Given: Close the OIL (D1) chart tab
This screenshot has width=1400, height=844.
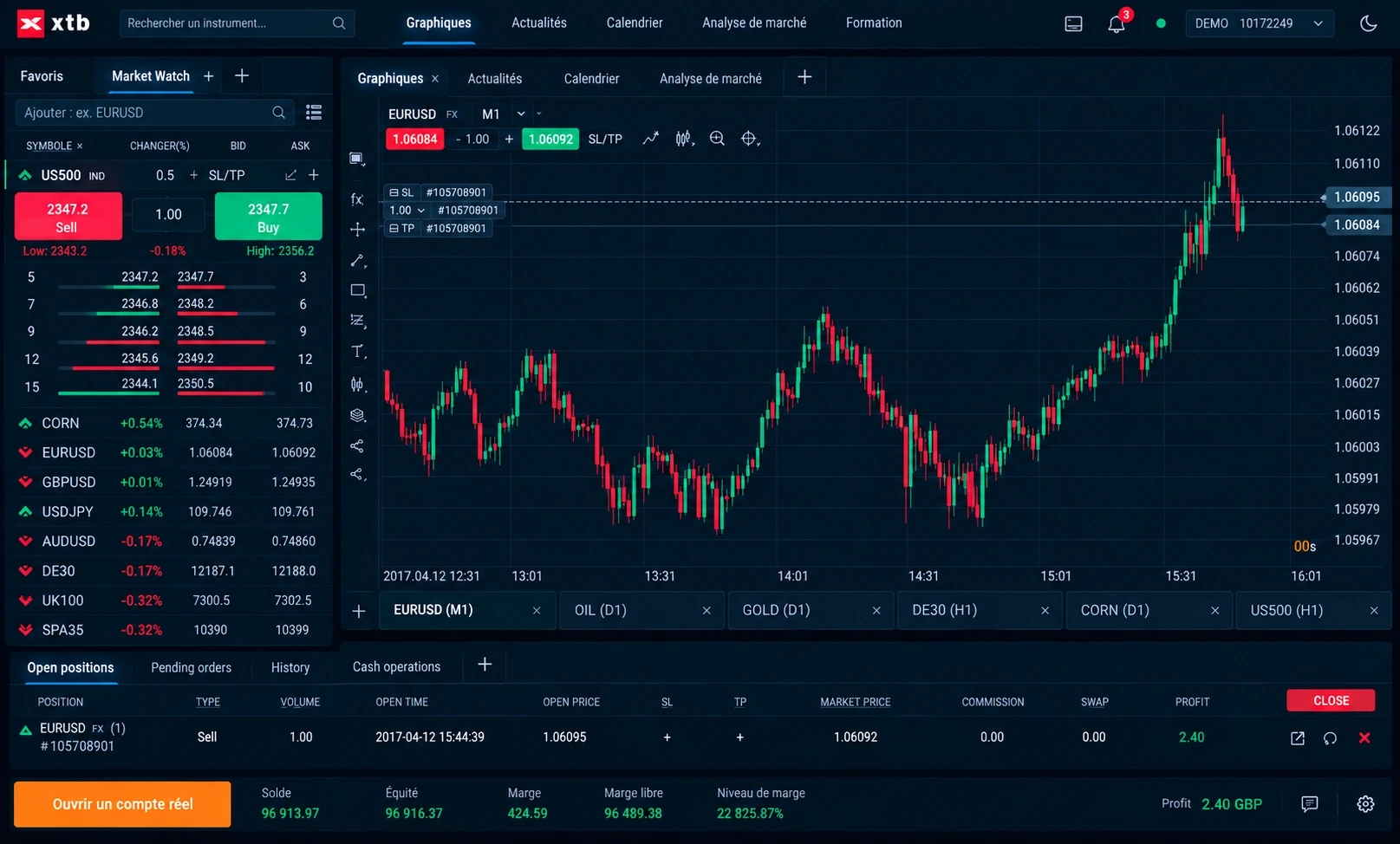Looking at the screenshot, I should pos(707,611).
